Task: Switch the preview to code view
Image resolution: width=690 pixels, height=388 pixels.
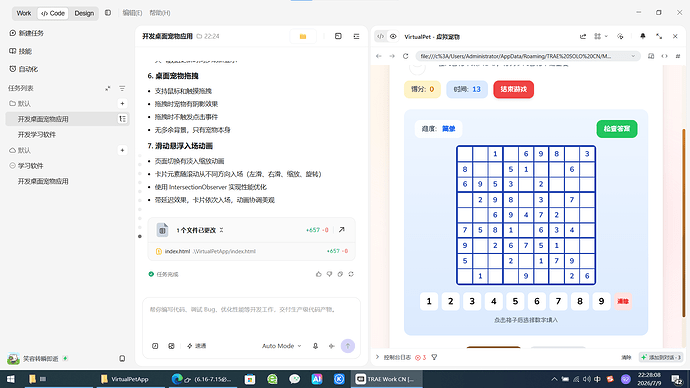Action: coord(381,37)
